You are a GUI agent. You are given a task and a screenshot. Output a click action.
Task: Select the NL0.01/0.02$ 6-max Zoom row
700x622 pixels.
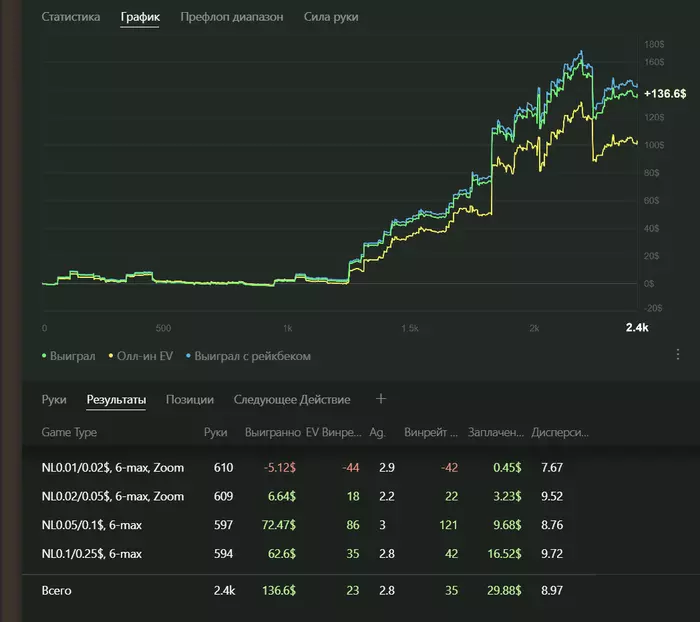tap(113, 468)
